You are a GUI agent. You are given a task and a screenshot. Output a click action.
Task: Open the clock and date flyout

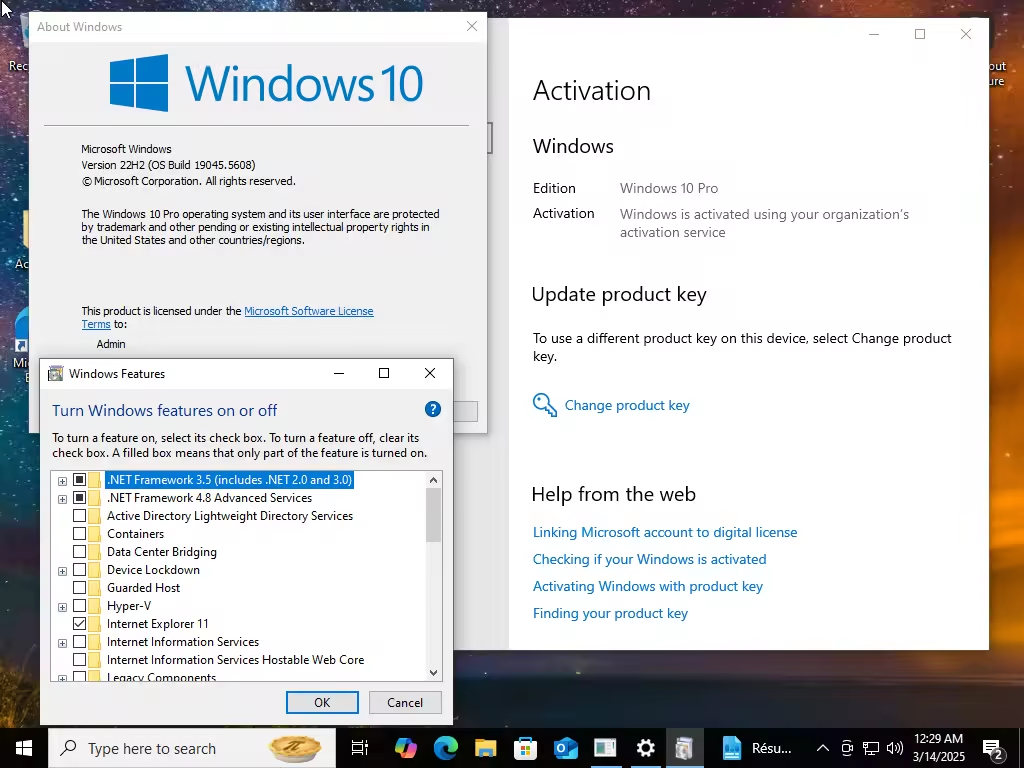click(x=938, y=748)
